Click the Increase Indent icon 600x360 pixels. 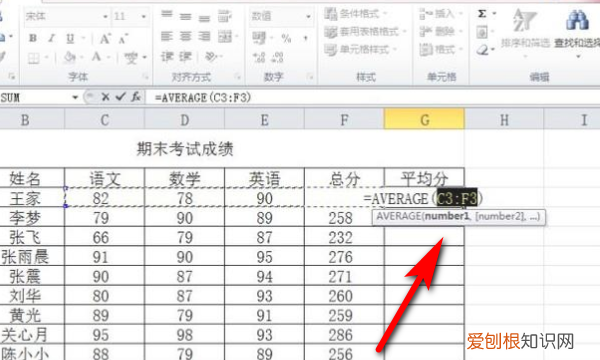186,57
